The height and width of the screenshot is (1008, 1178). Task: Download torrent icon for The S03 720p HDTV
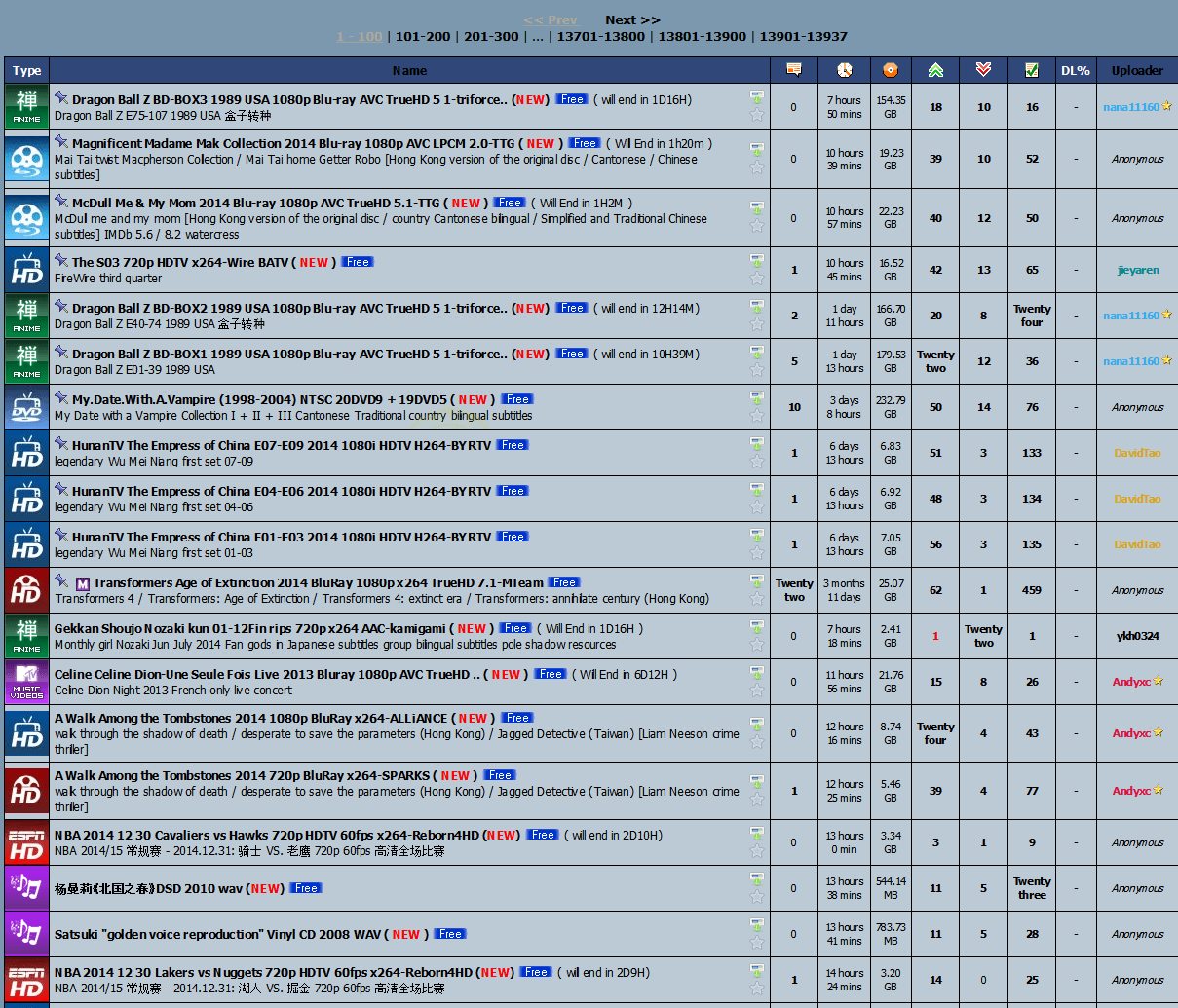tap(756, 261)
